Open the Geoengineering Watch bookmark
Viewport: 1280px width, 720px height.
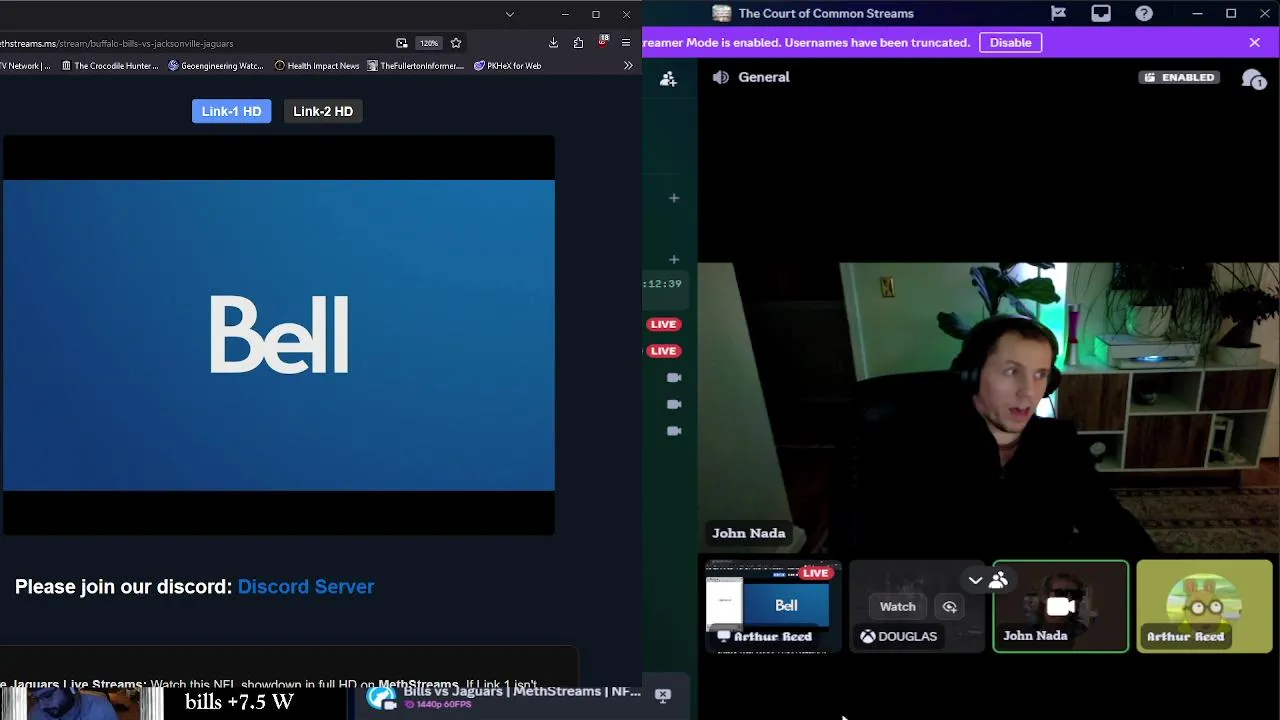(x=216, y=66)
